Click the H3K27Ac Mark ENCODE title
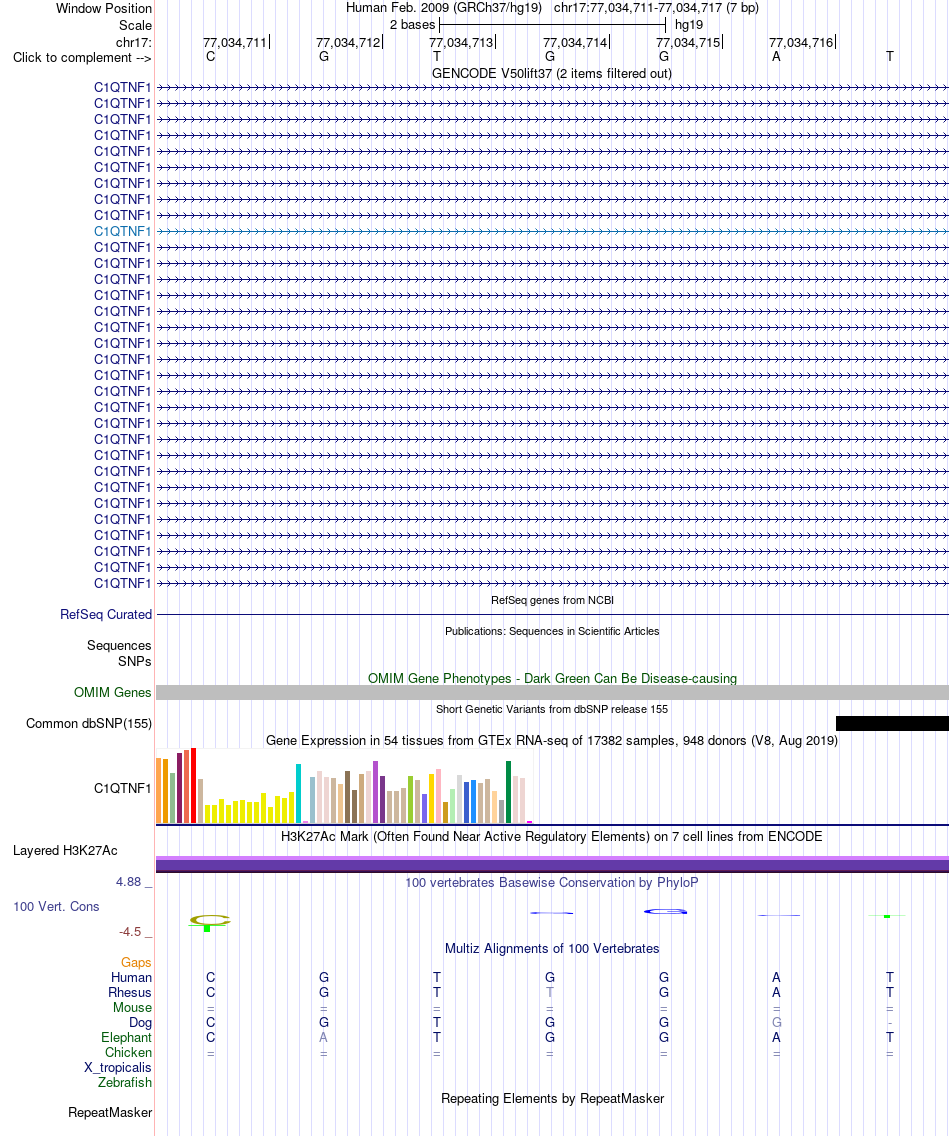 pyautogui.click(x=551, y=836)
